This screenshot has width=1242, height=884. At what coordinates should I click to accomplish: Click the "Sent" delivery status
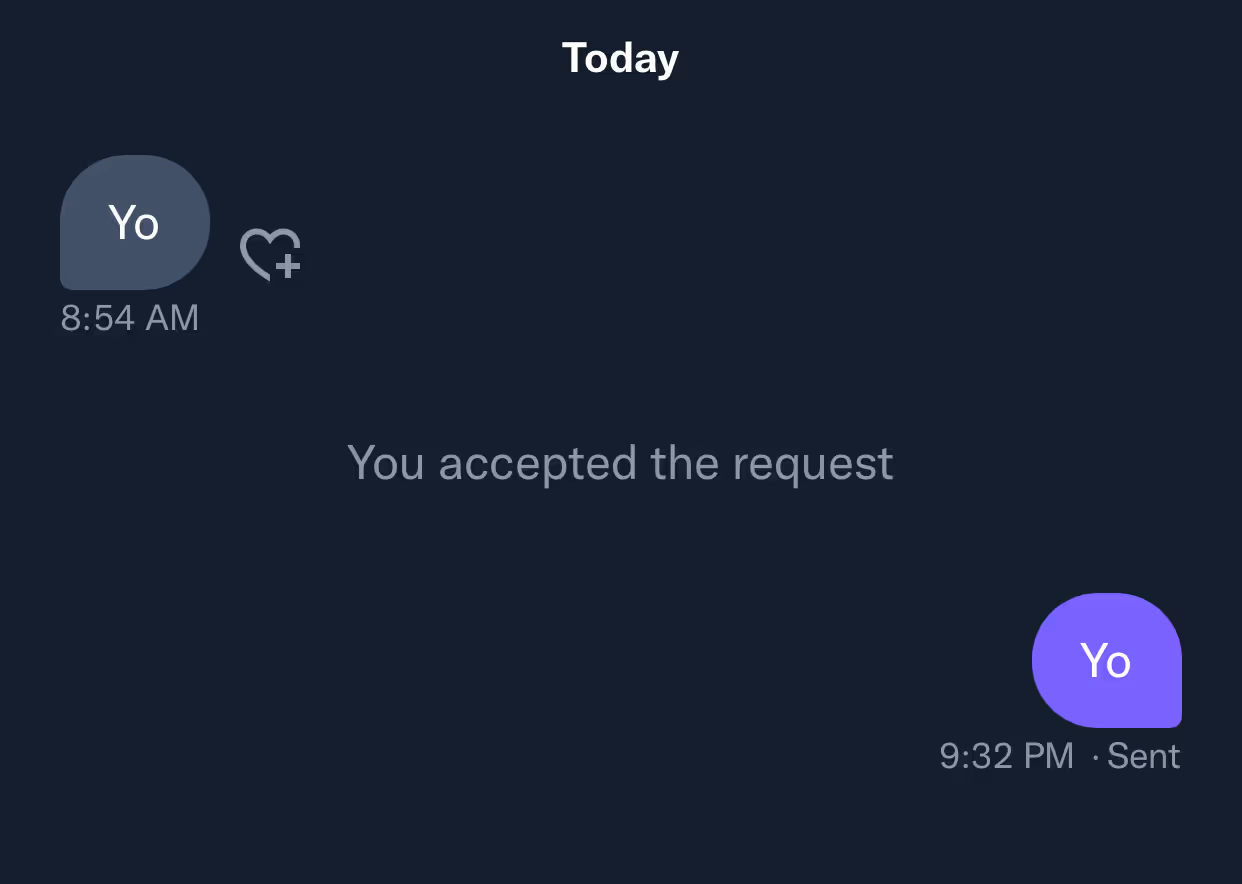click(x=1144, y=756)
